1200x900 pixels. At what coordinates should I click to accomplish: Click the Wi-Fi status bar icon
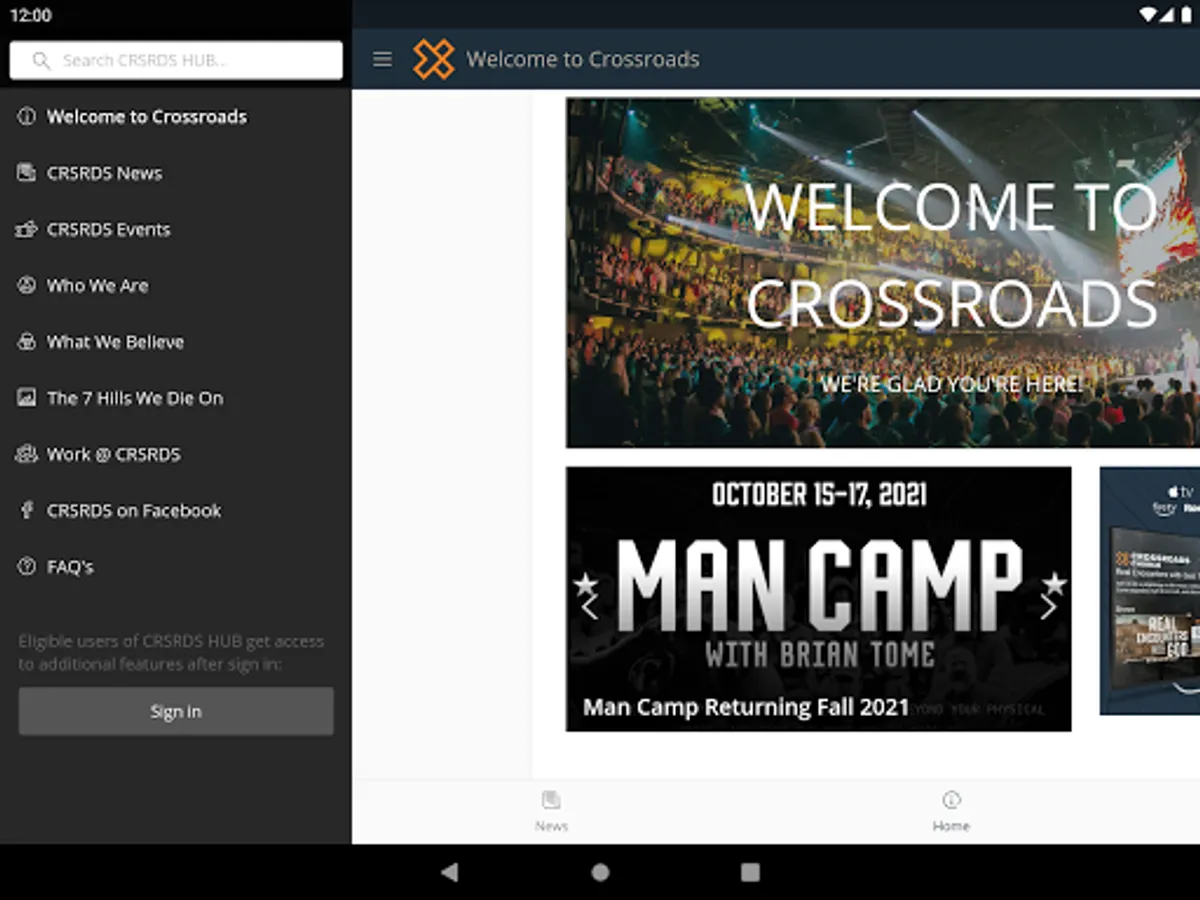(x=1149, y=15)
